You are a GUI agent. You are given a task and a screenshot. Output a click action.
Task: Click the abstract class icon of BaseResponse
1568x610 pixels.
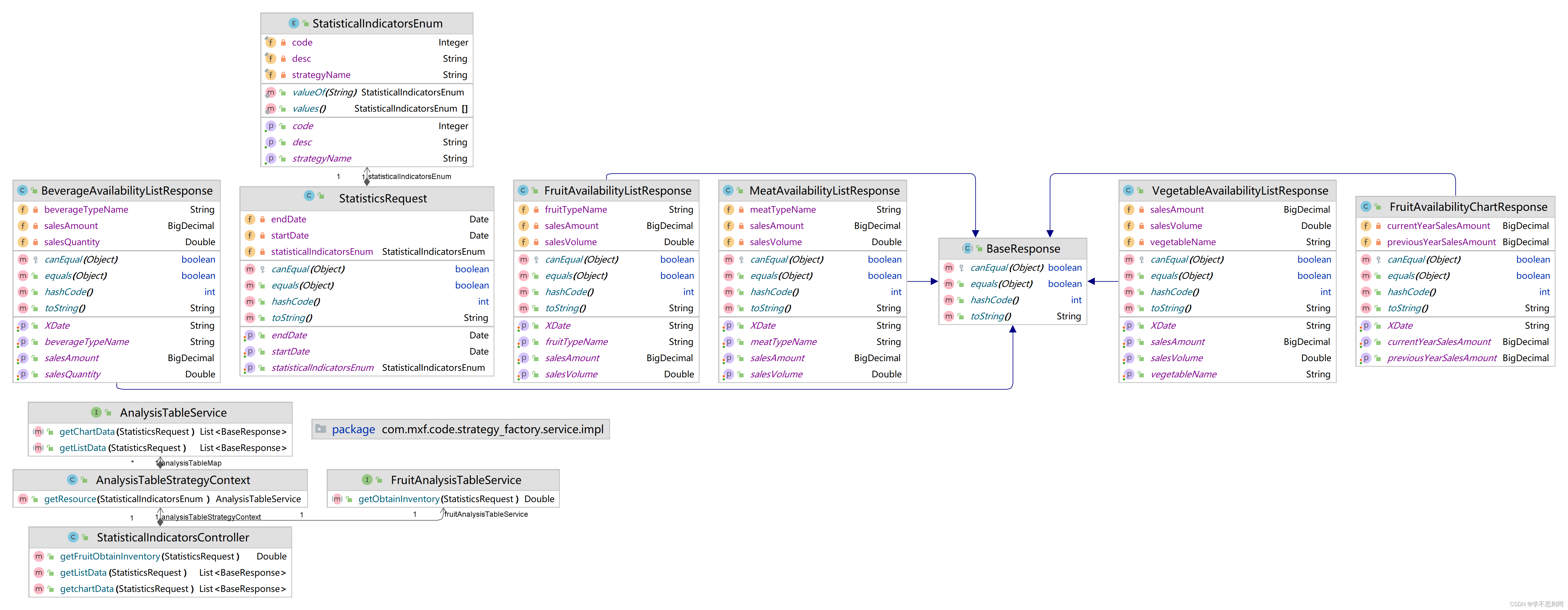point(967,248)
